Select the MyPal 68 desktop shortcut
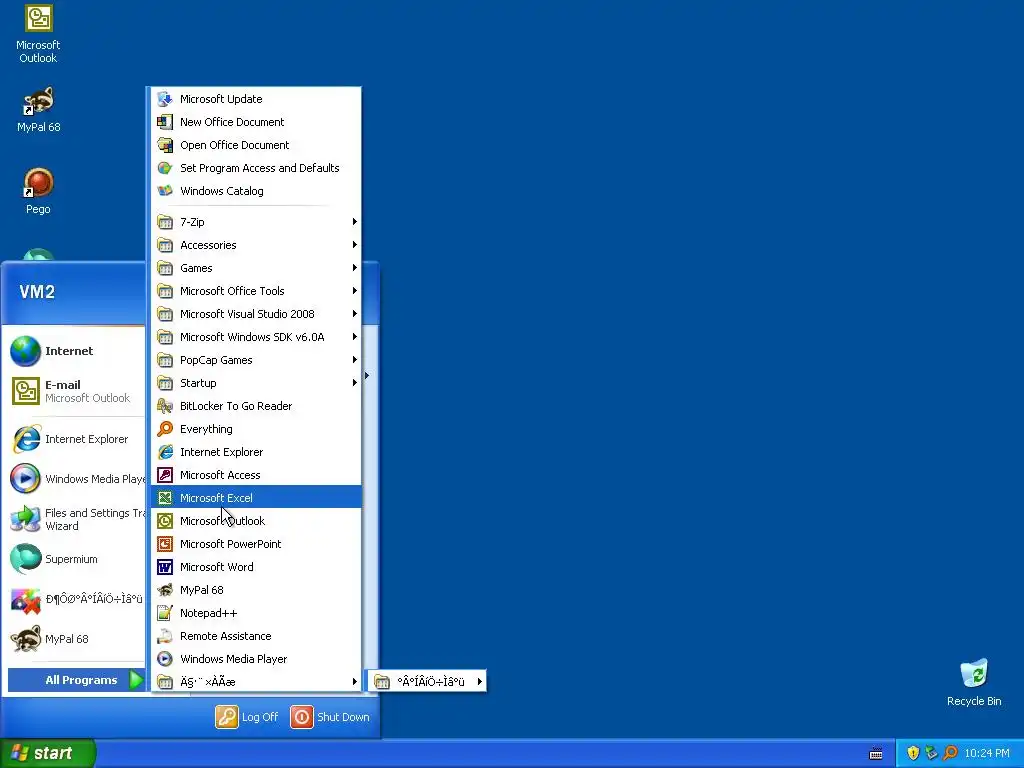Image resolution: width=1024 pixels, height=768 pixels. tap(39, 110)
